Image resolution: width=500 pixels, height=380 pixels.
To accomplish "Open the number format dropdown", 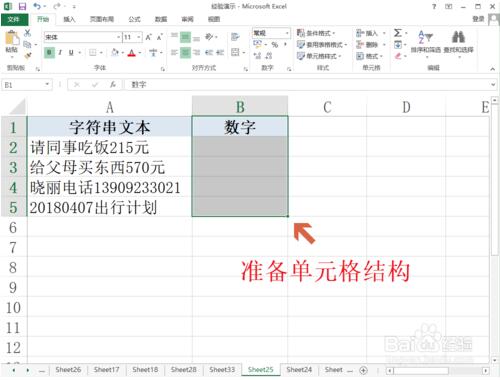I will [287, 33].
